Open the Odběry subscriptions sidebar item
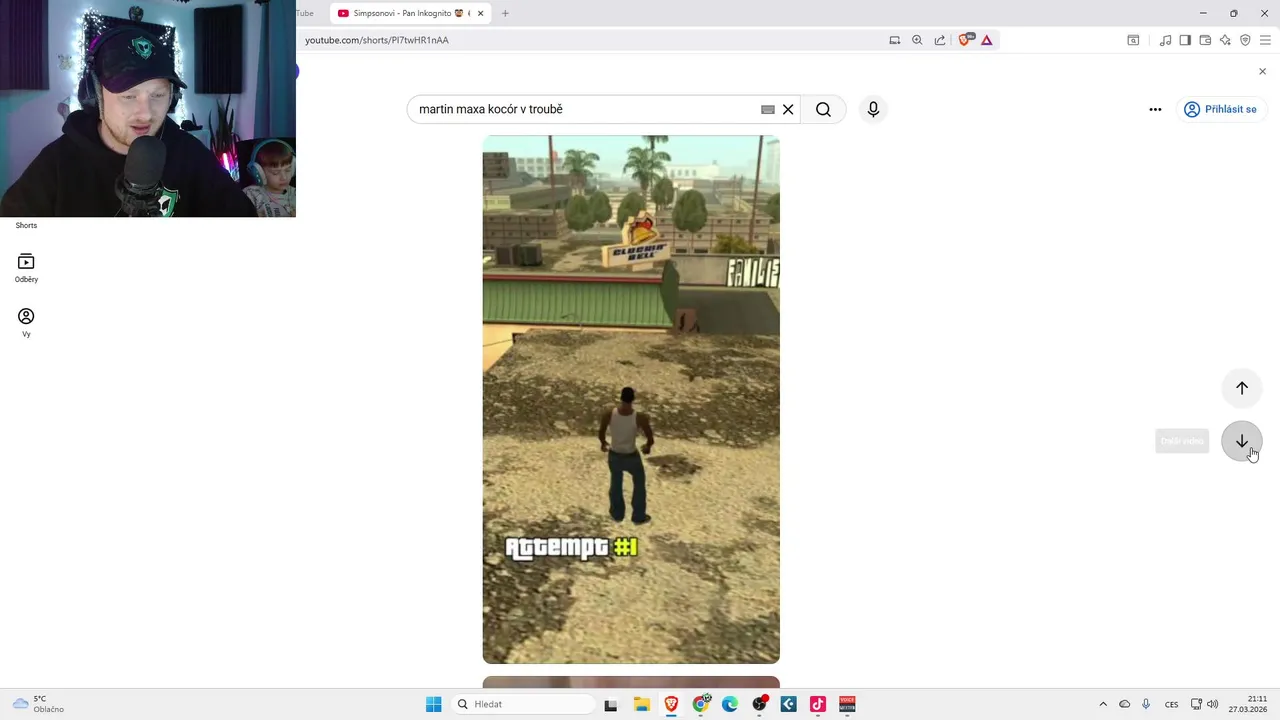 (26, 268)
